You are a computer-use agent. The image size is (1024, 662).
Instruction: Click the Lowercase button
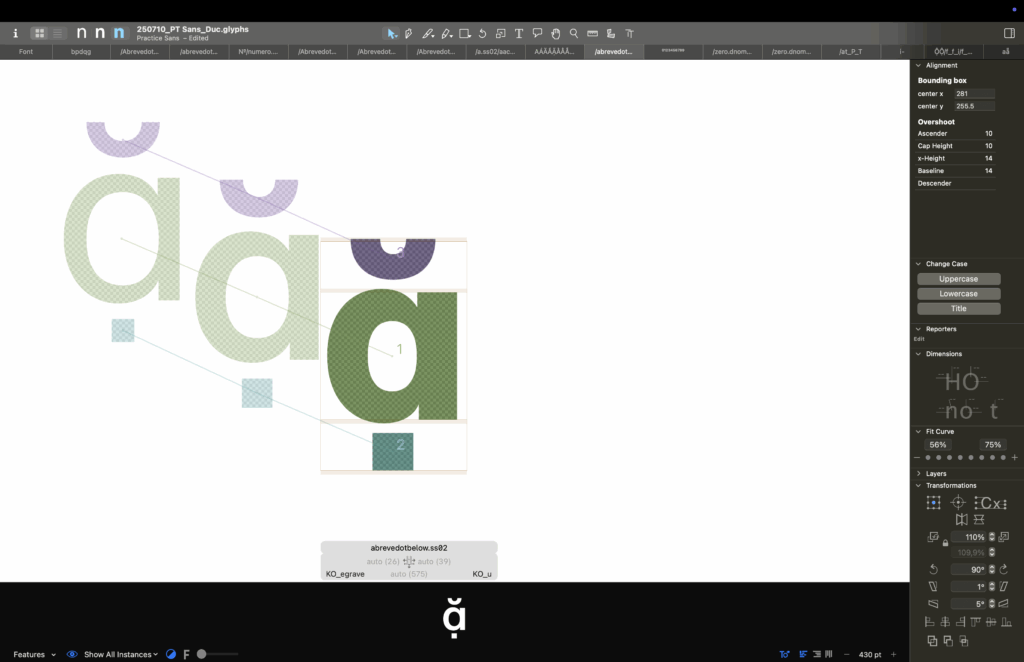click(x=959, y=294)
